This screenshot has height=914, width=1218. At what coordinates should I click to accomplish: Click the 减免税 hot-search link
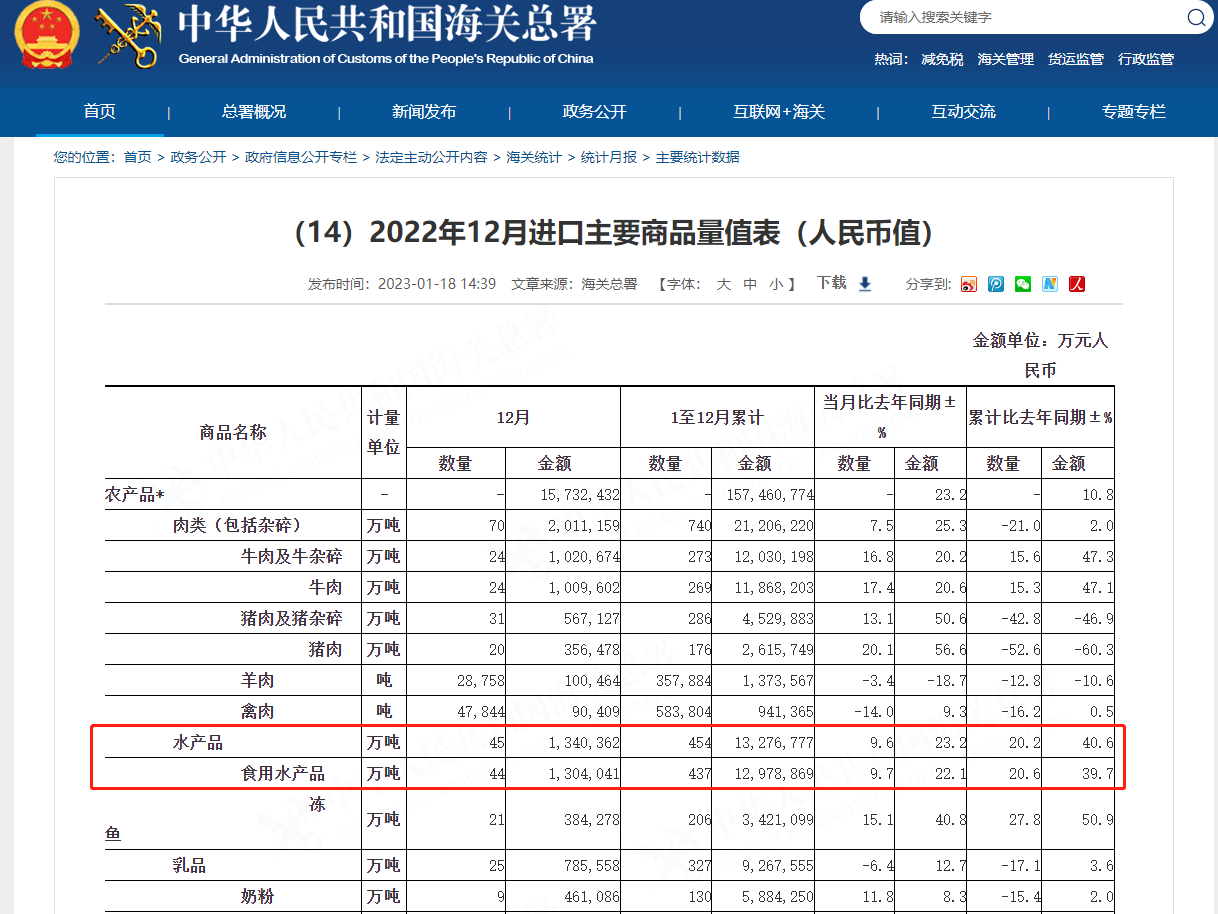pyautogui.click(x=942, y=59)
